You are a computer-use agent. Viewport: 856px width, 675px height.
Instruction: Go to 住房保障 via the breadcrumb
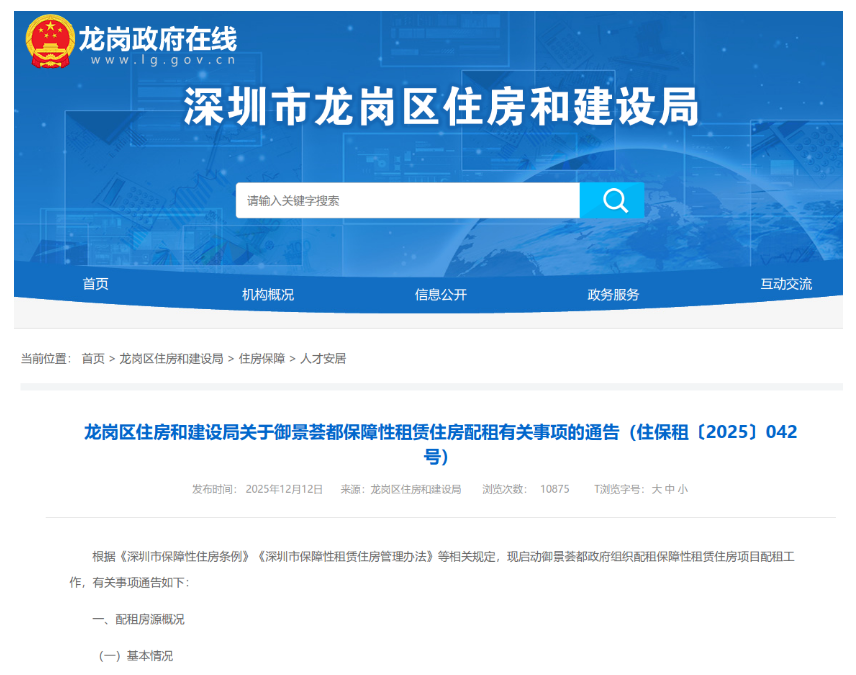click(262, 358)
